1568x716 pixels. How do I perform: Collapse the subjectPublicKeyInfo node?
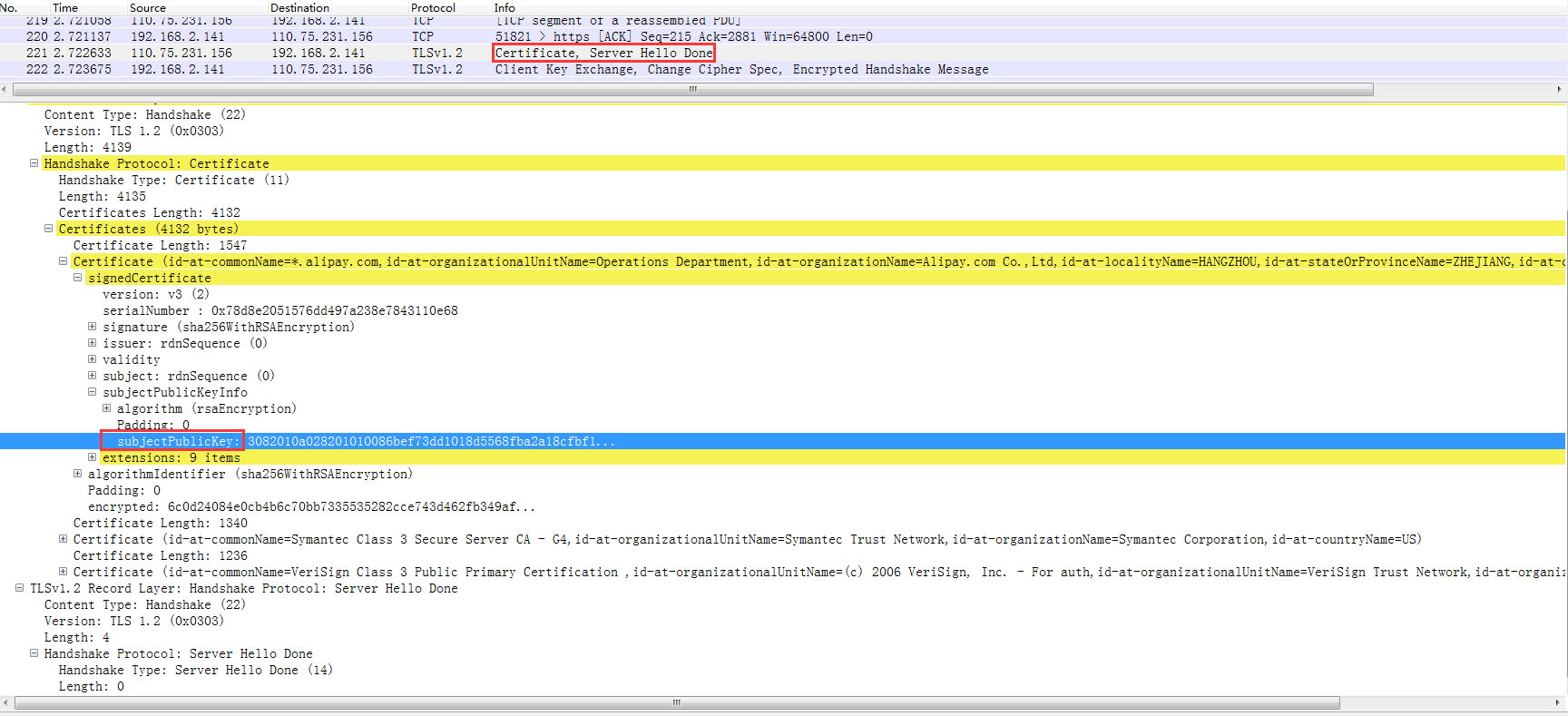pos(92,392)
